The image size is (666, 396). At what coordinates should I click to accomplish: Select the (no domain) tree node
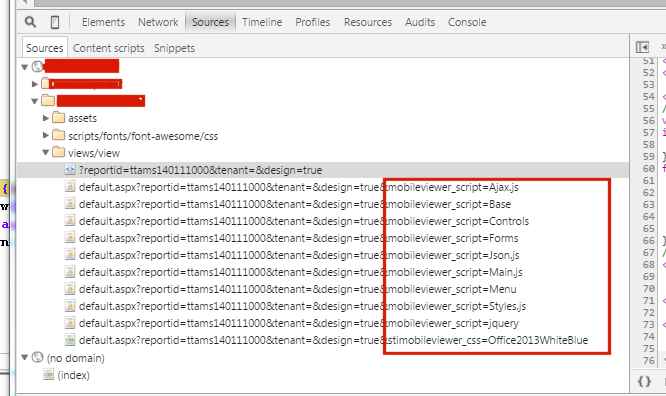76,358
